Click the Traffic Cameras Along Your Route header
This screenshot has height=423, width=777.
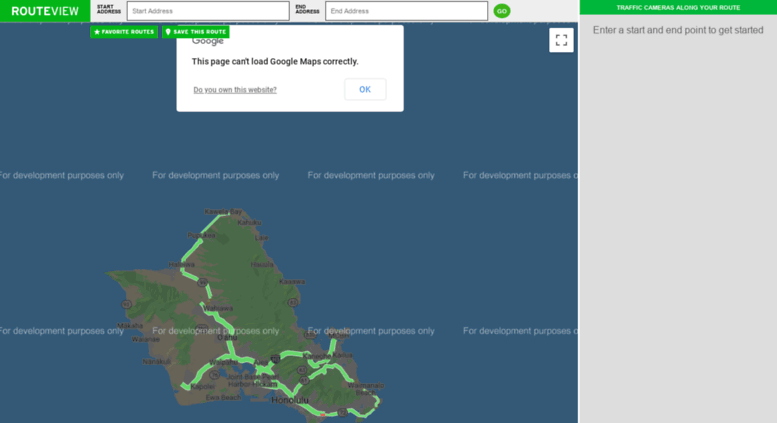pos(678,7)
